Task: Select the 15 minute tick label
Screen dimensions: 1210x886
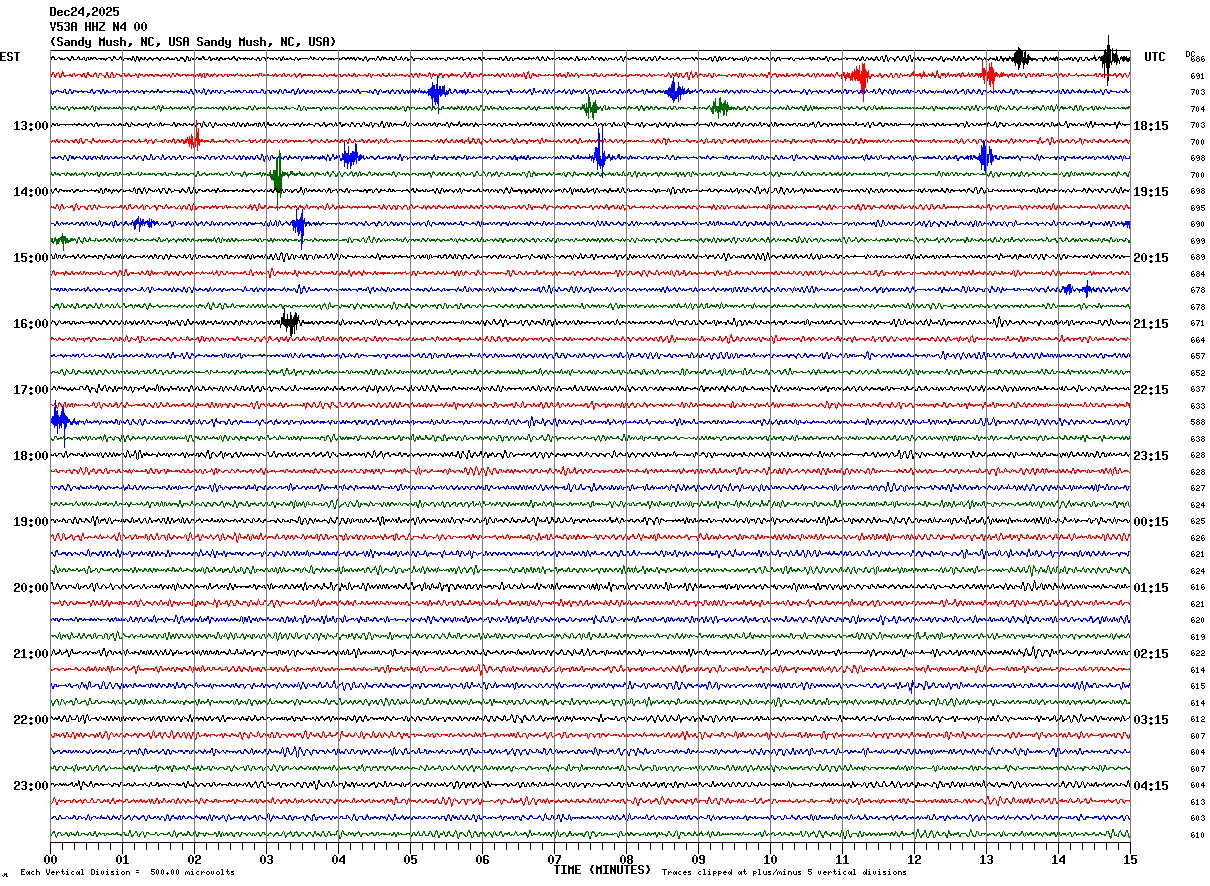Action: pos(1130,859)
